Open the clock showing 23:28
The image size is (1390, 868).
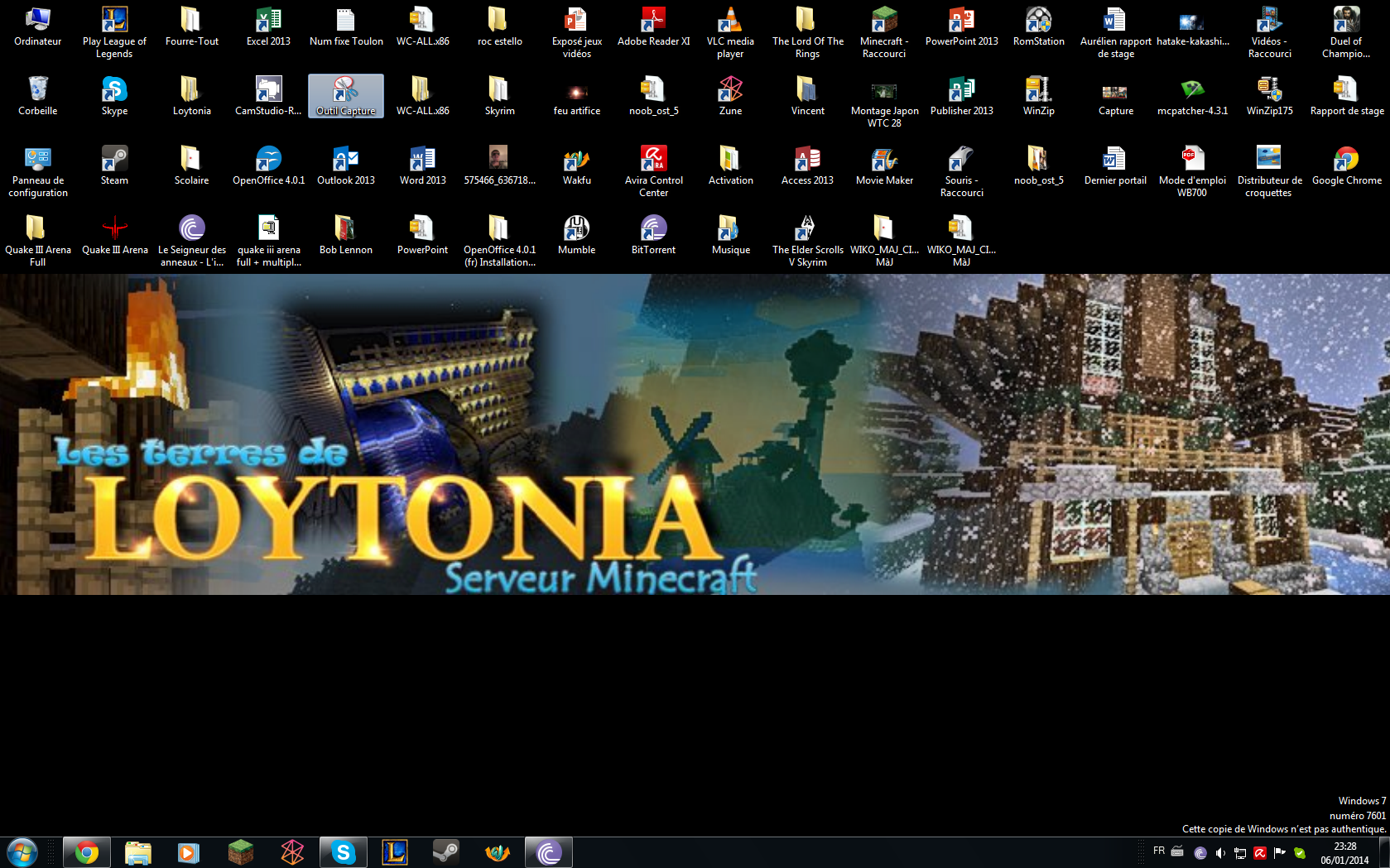(1345, 853)
